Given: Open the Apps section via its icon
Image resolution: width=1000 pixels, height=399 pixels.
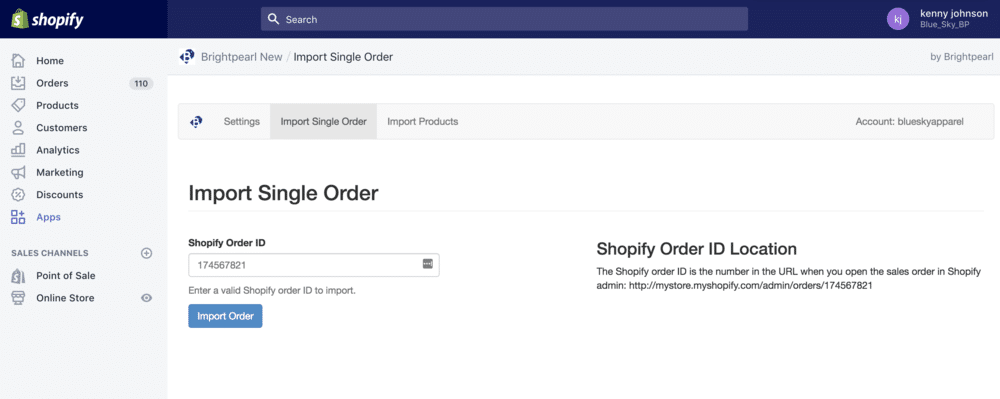Looking at the screenshot, I should click(x=18, y=217).
